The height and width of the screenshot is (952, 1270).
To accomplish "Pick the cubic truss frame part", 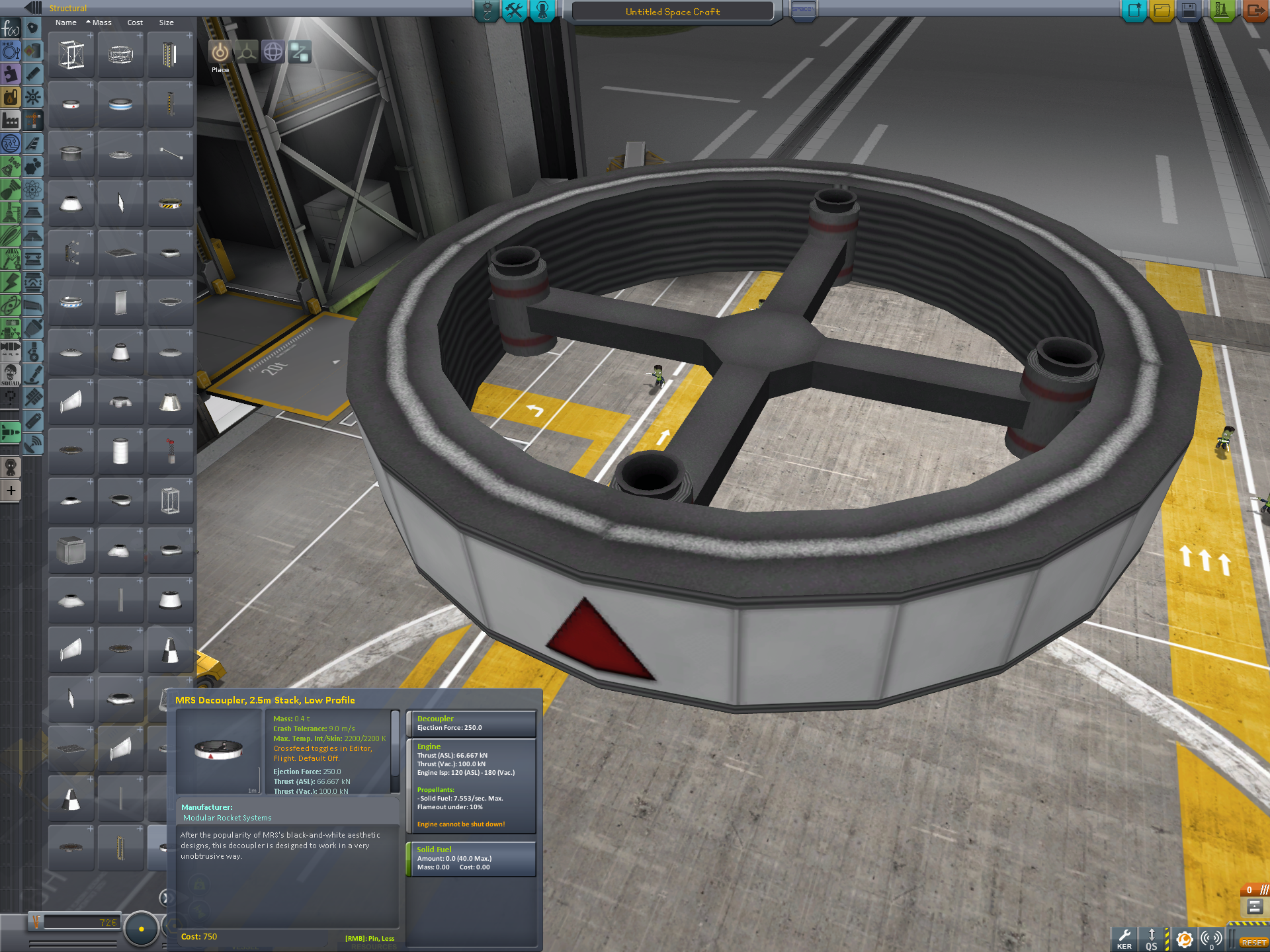I will [71, 55].
